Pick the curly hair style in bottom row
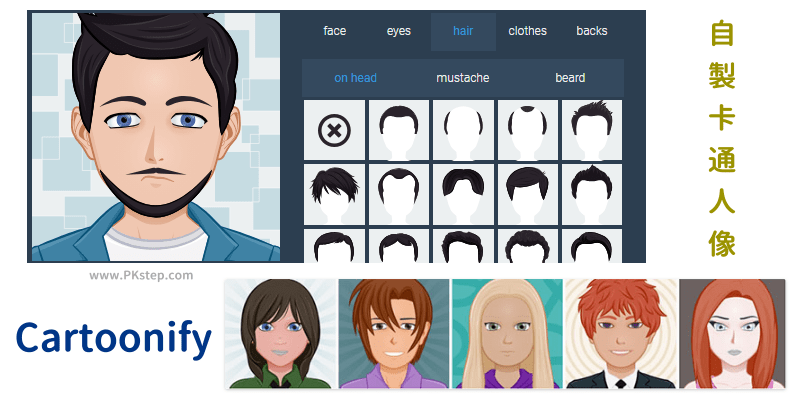This screenshot has height=400, width=800. click(528, 246)
